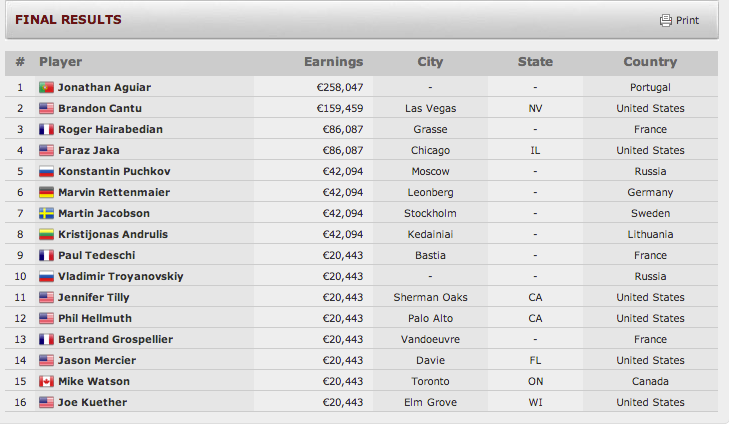The width and height of the screenshot is (729, 446).
Task: Open Brandon Cantu's player profile
Action: click(100, 108)
